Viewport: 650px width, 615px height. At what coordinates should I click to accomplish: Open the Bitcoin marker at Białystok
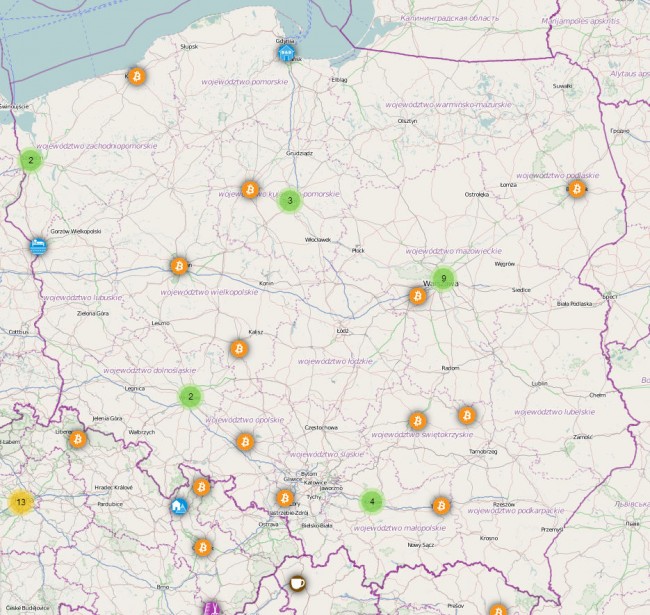click(x=577, y=189)
